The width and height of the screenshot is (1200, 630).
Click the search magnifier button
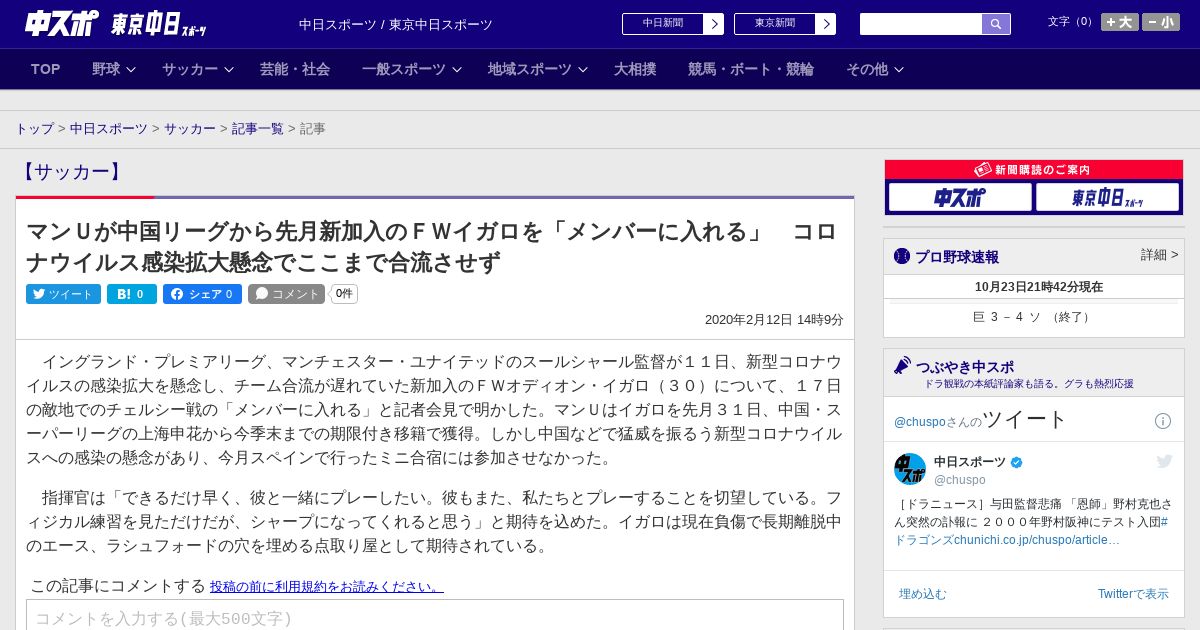point(996,24)
